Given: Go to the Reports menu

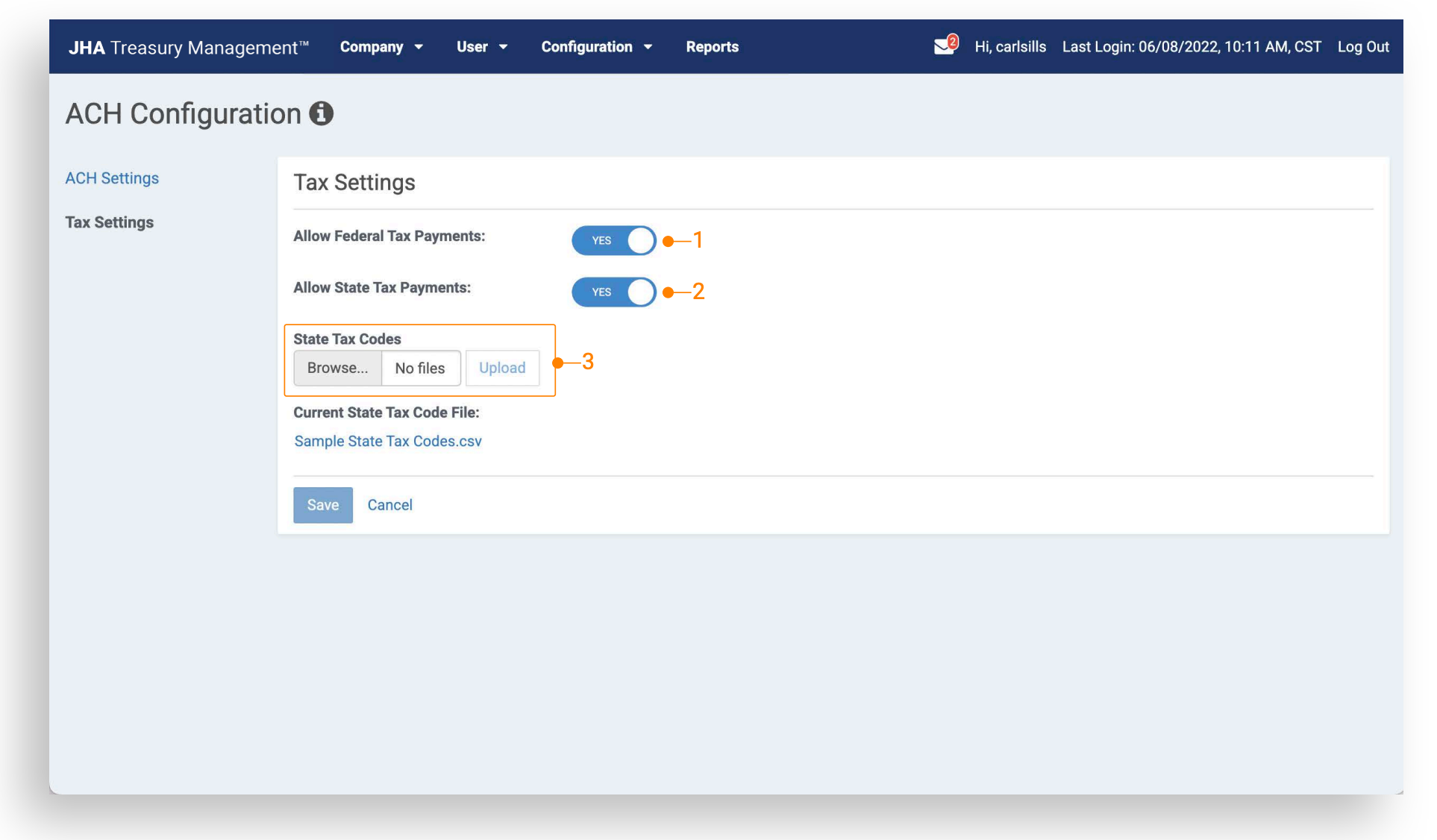Looking at the screenshot, I should coord(712,47).
